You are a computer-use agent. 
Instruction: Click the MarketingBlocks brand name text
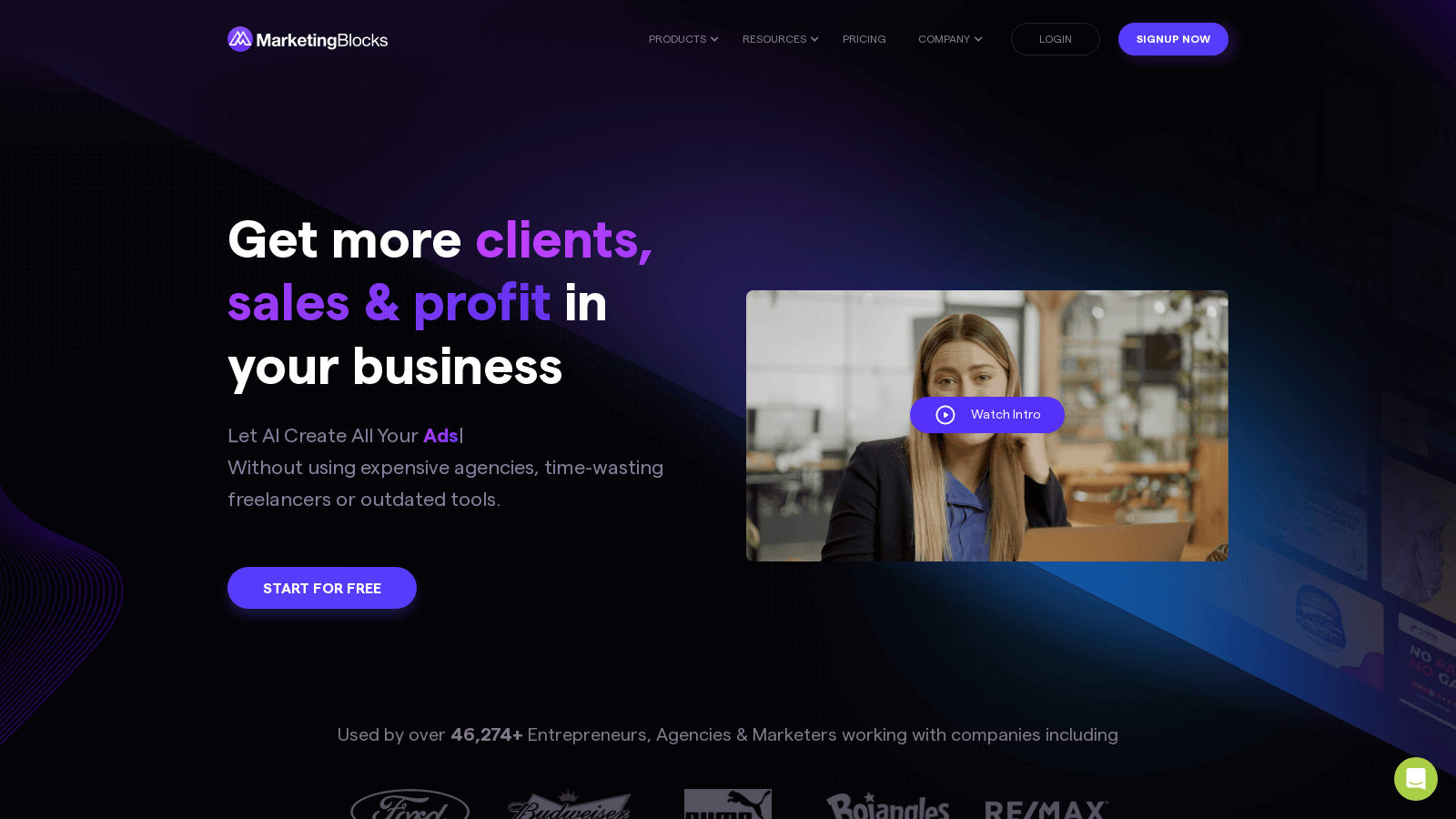click(322, 40)
